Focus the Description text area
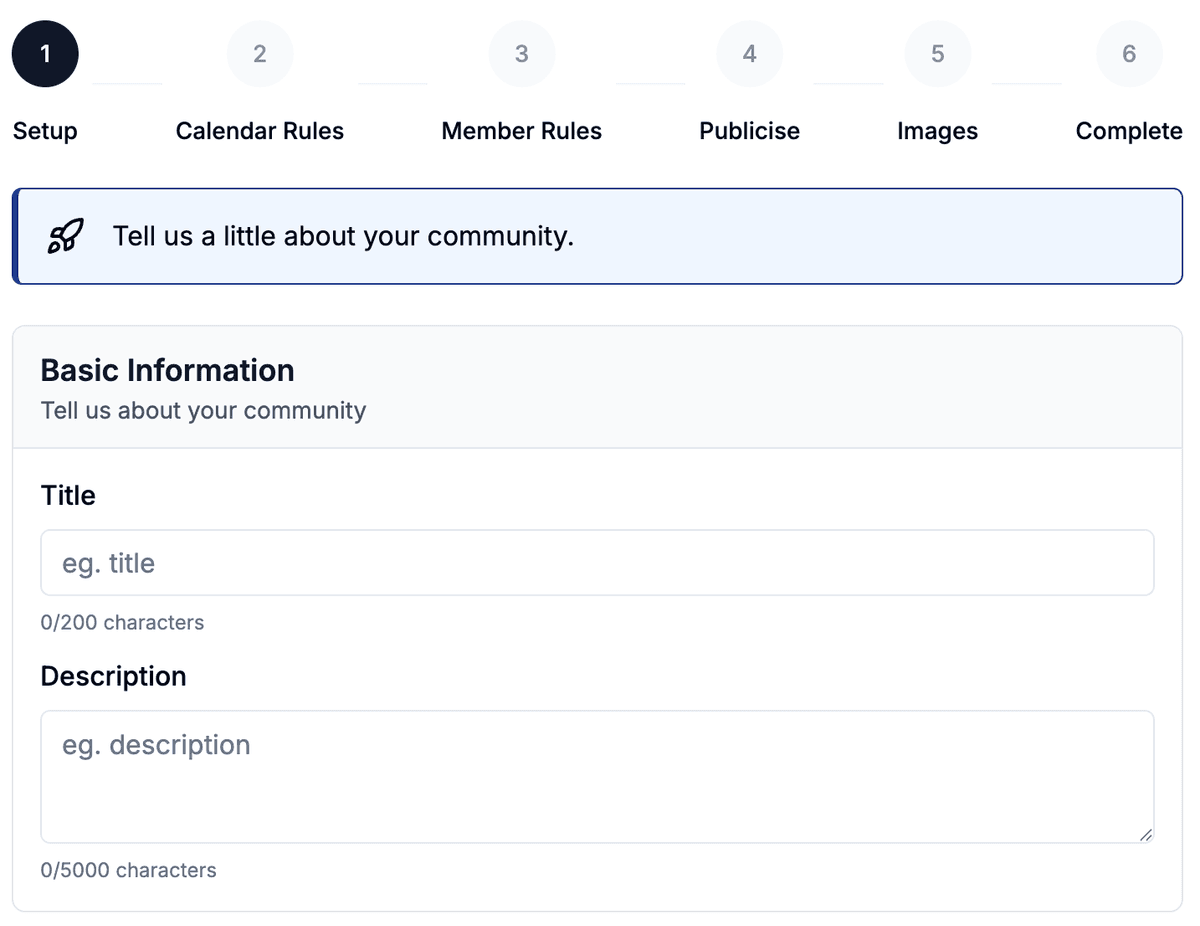This screenshot has width=1200, height=926. [x=597, y=777]
